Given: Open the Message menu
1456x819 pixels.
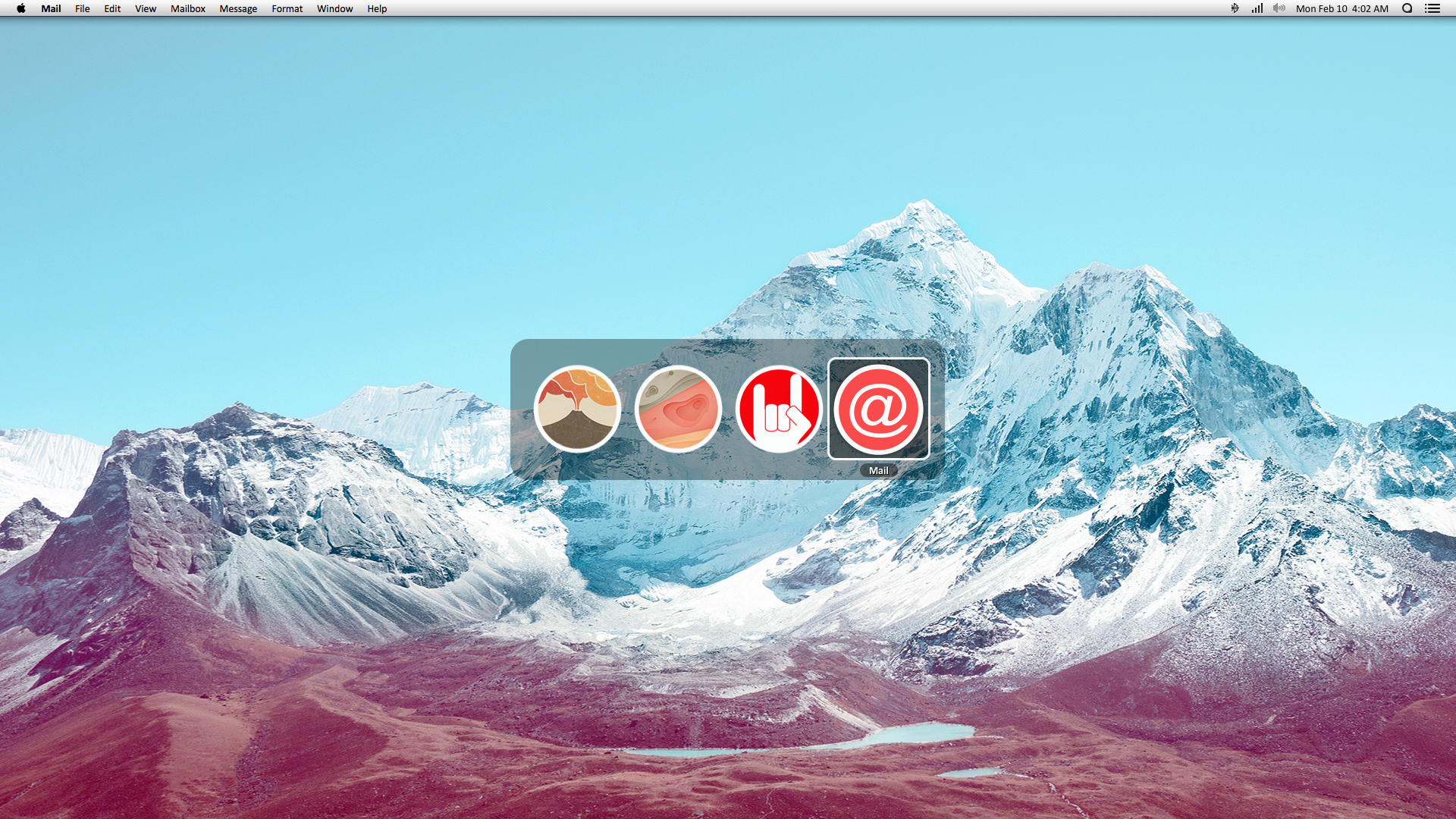Looking at the screenshot, I should (x=238, y=8).
